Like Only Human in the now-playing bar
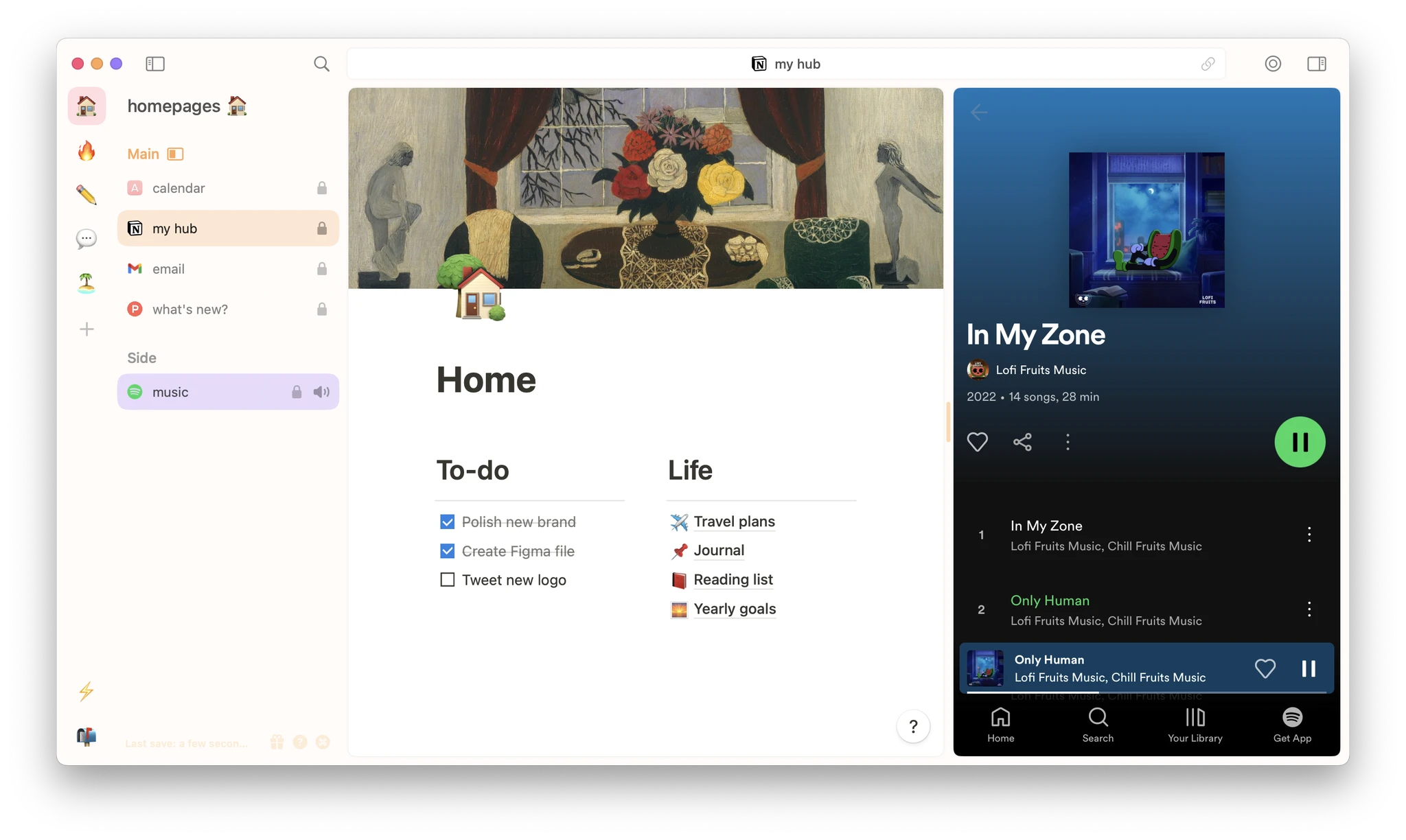The image size is (1406, 840). 1265,668
